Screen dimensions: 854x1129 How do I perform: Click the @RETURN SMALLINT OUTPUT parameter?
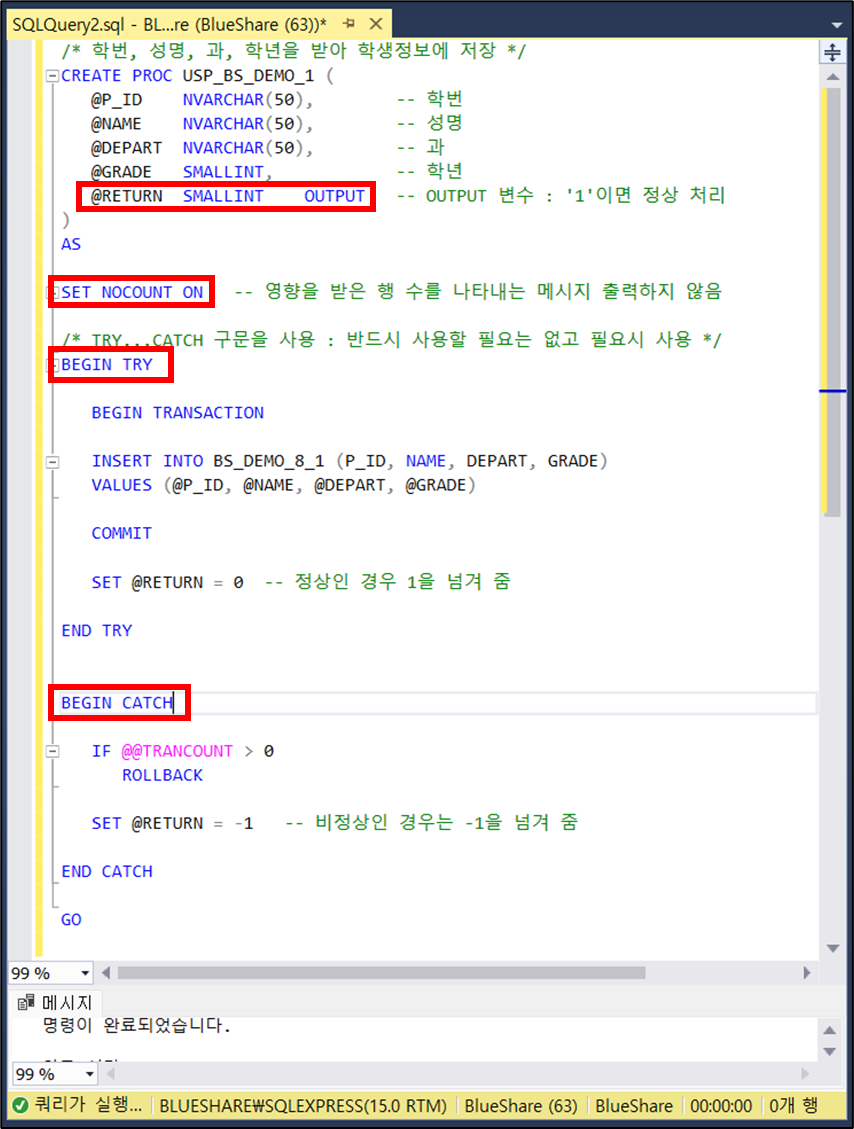click(x=228, y=196)
